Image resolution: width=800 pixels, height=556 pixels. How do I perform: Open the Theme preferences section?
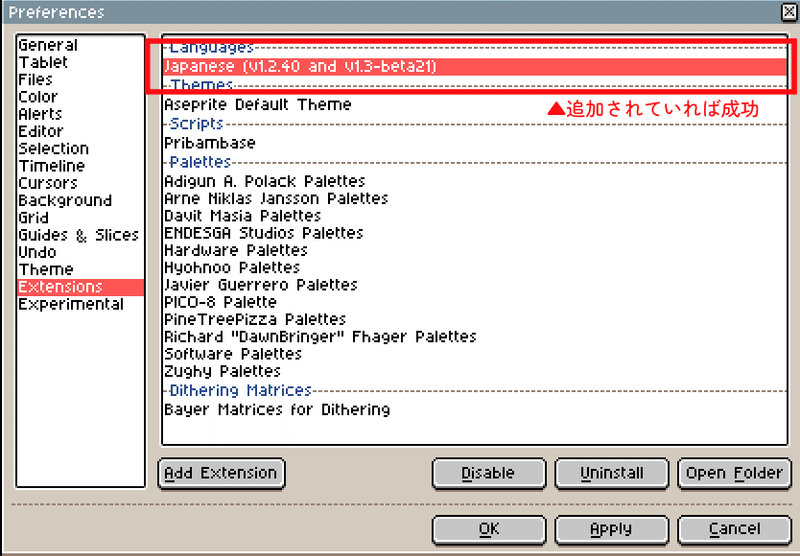point(81,269)
